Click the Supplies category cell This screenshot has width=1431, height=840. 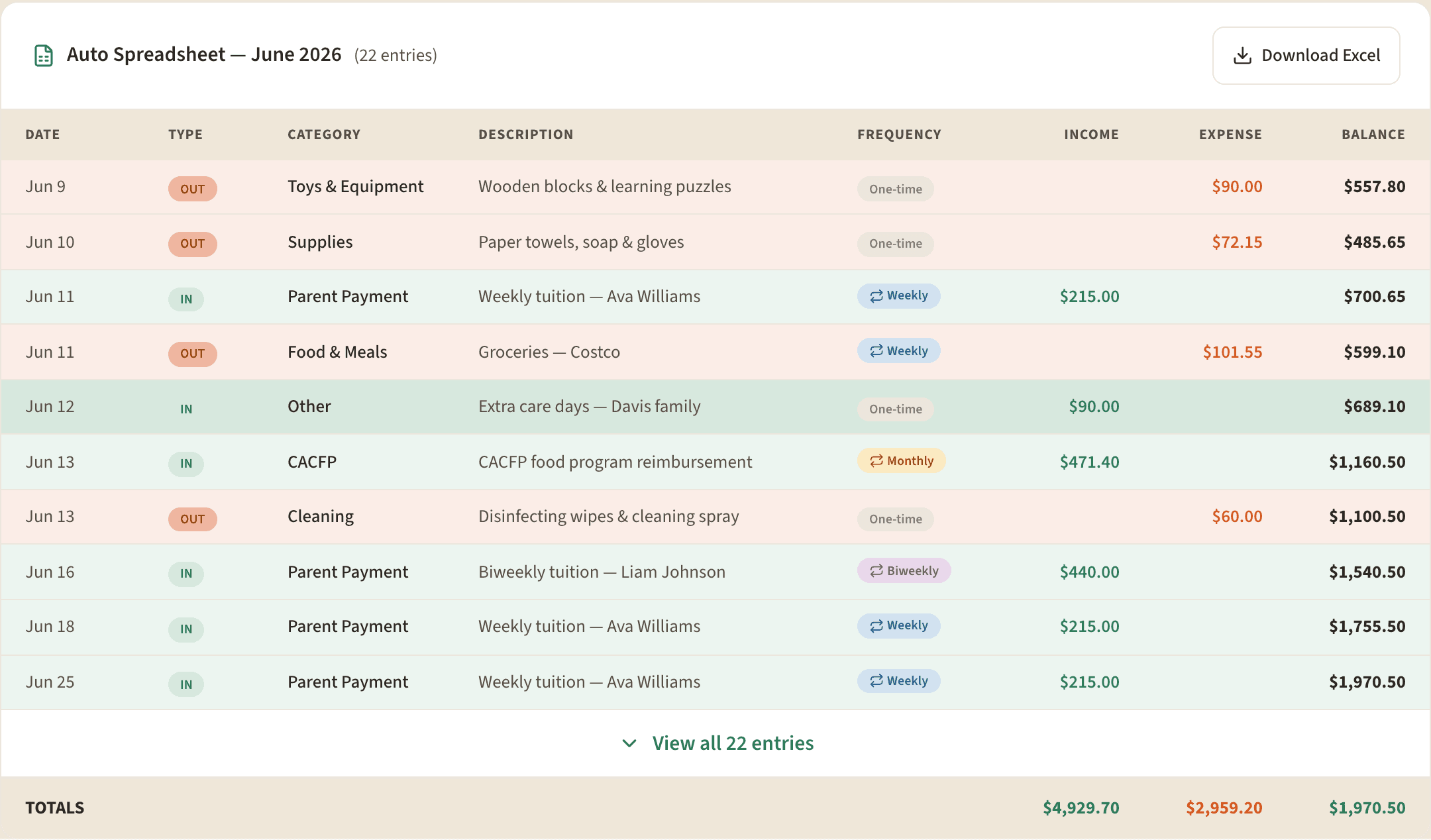pos(320,242)
